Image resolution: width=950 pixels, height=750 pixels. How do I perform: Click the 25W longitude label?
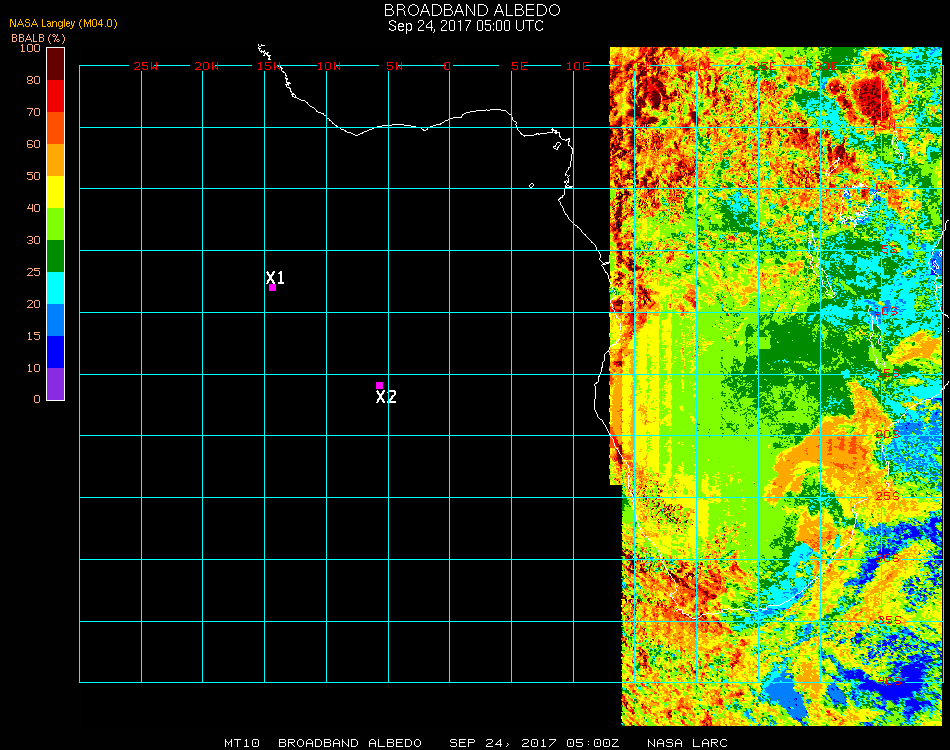[146, 66]
